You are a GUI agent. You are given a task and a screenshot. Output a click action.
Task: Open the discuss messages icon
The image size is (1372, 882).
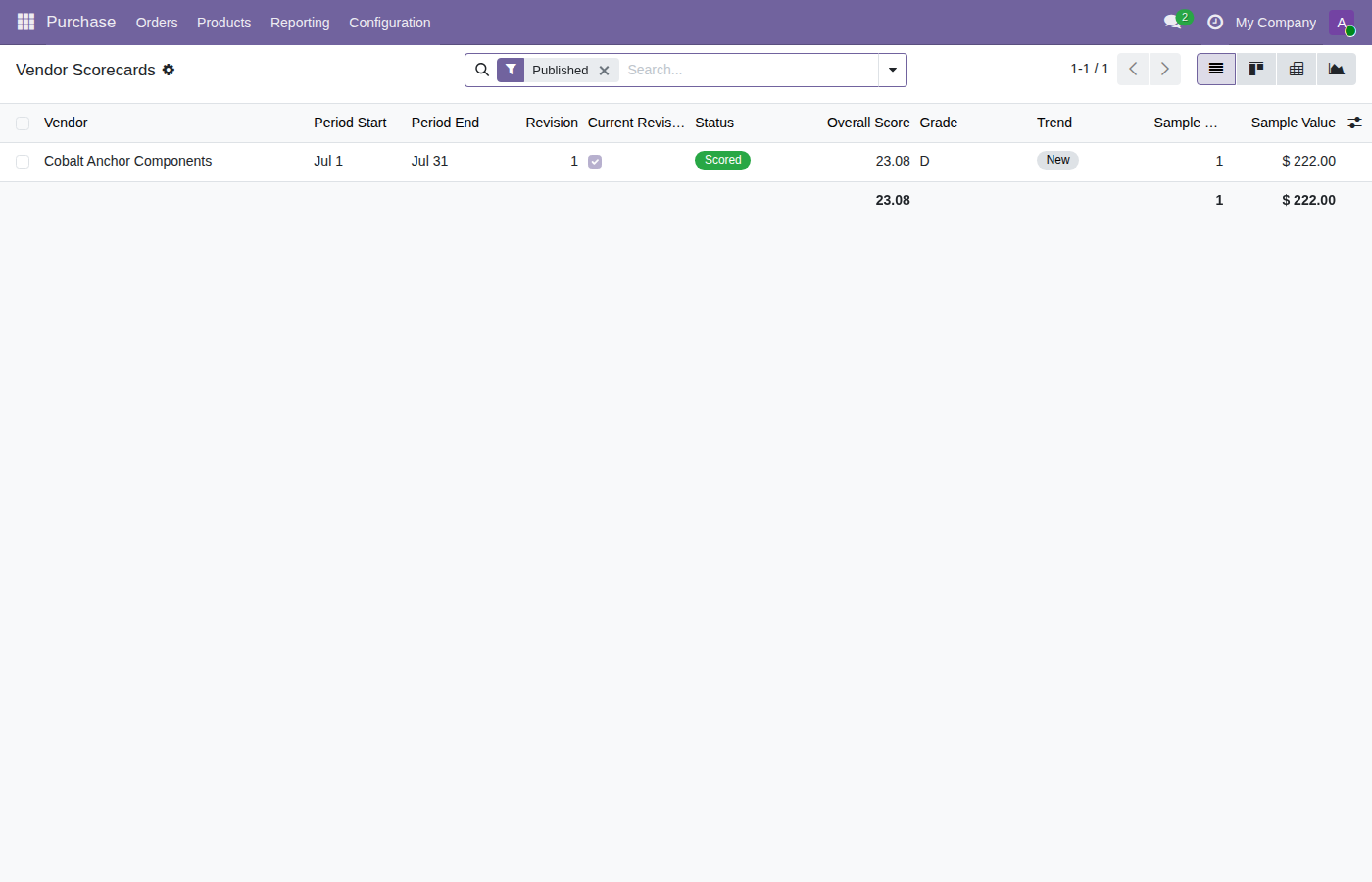pos(1173,22)
